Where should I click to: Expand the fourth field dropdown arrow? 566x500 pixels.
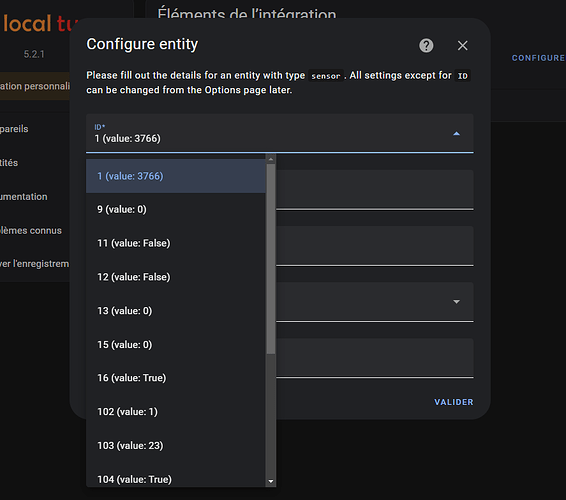(456, 302)
